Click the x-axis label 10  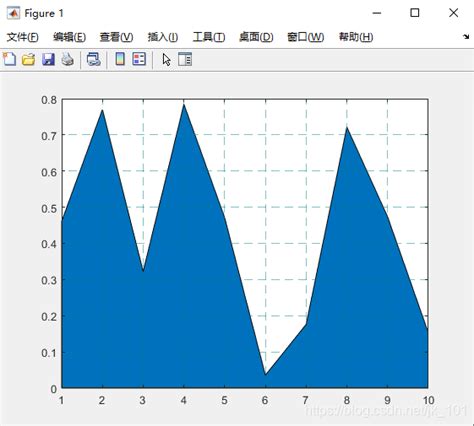pos(428,400)
